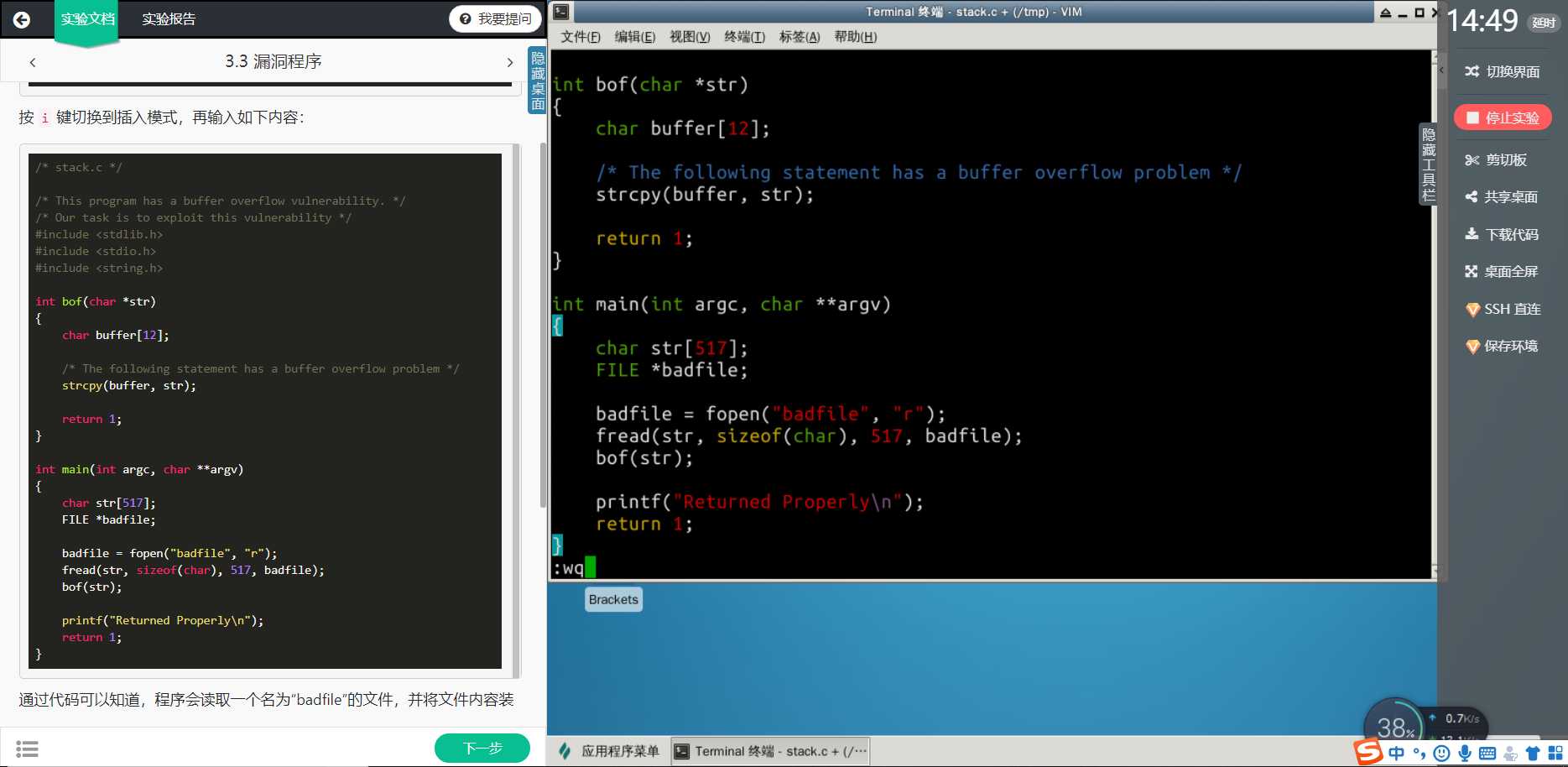The width and height of the screenshot is (1568, 767).
Task: Open Sogou skin shirt icon
Action: pos(1533,754)
